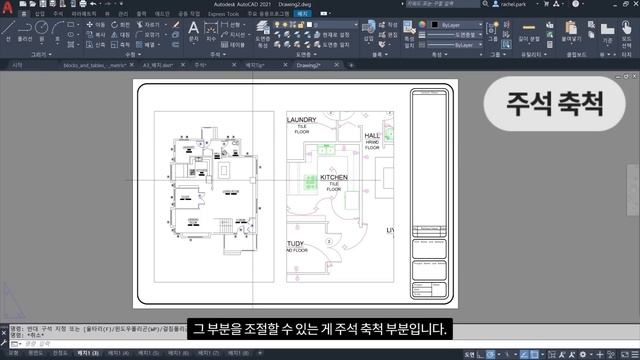Expand the Annotation (주석) panel
The width and height of the screenshot is (640, 360).
coord(218,54)
